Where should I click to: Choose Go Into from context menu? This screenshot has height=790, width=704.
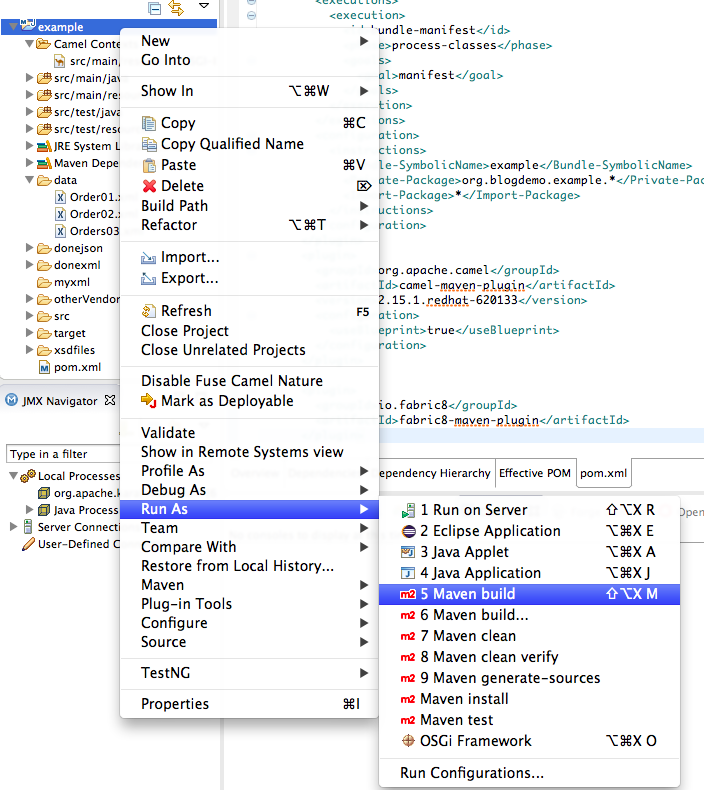pos(249,60)
